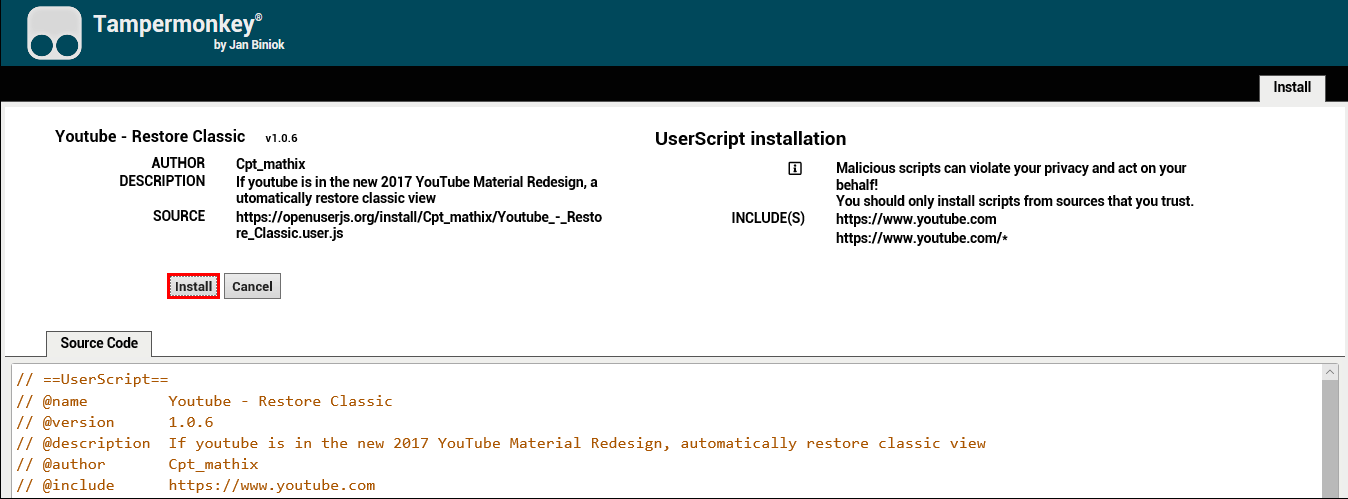The width and height of the screenshot is (1348, 499).
Task: Click the include entry https://www.youtube.com/*
Action: 921,239
